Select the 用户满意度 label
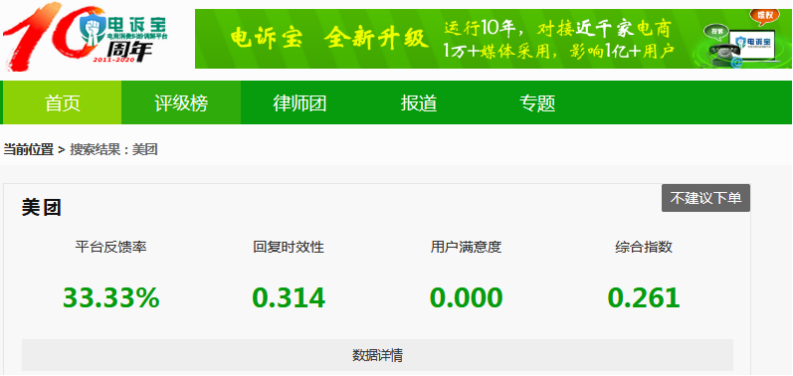Image resolution: width=793 pixels, height=376 pixels. tap(466, 247)
